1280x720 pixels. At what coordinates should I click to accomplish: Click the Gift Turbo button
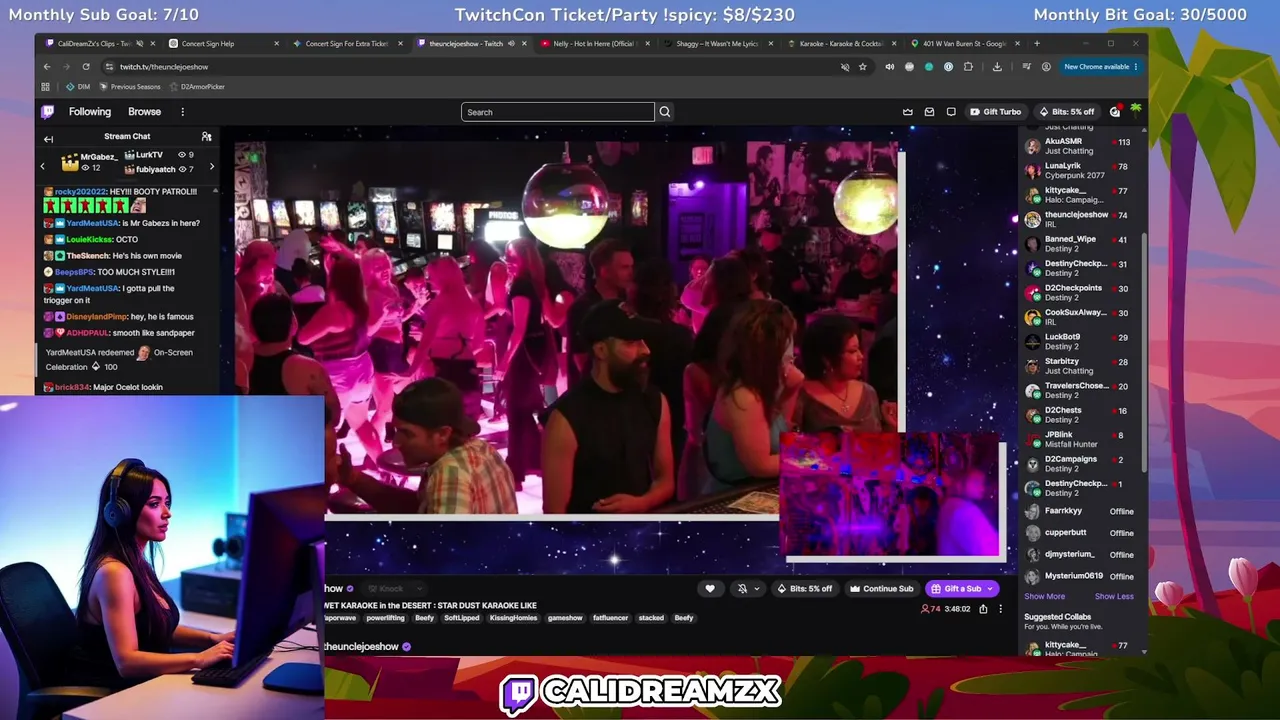point(996,112)
